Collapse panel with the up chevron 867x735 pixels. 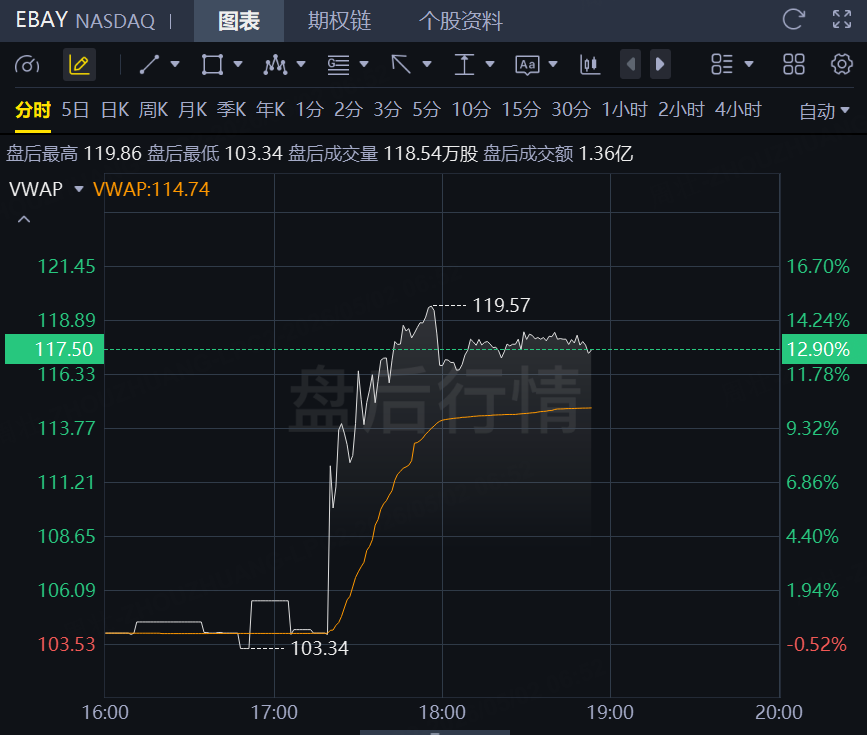pos(24,220)
